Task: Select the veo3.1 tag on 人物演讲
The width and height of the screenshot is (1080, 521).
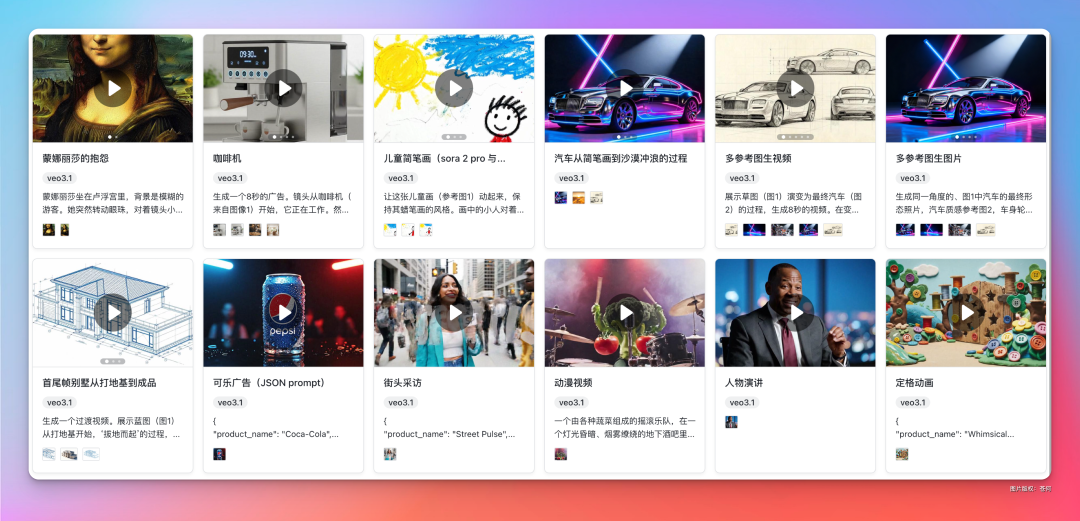Action: pos(741,402)
